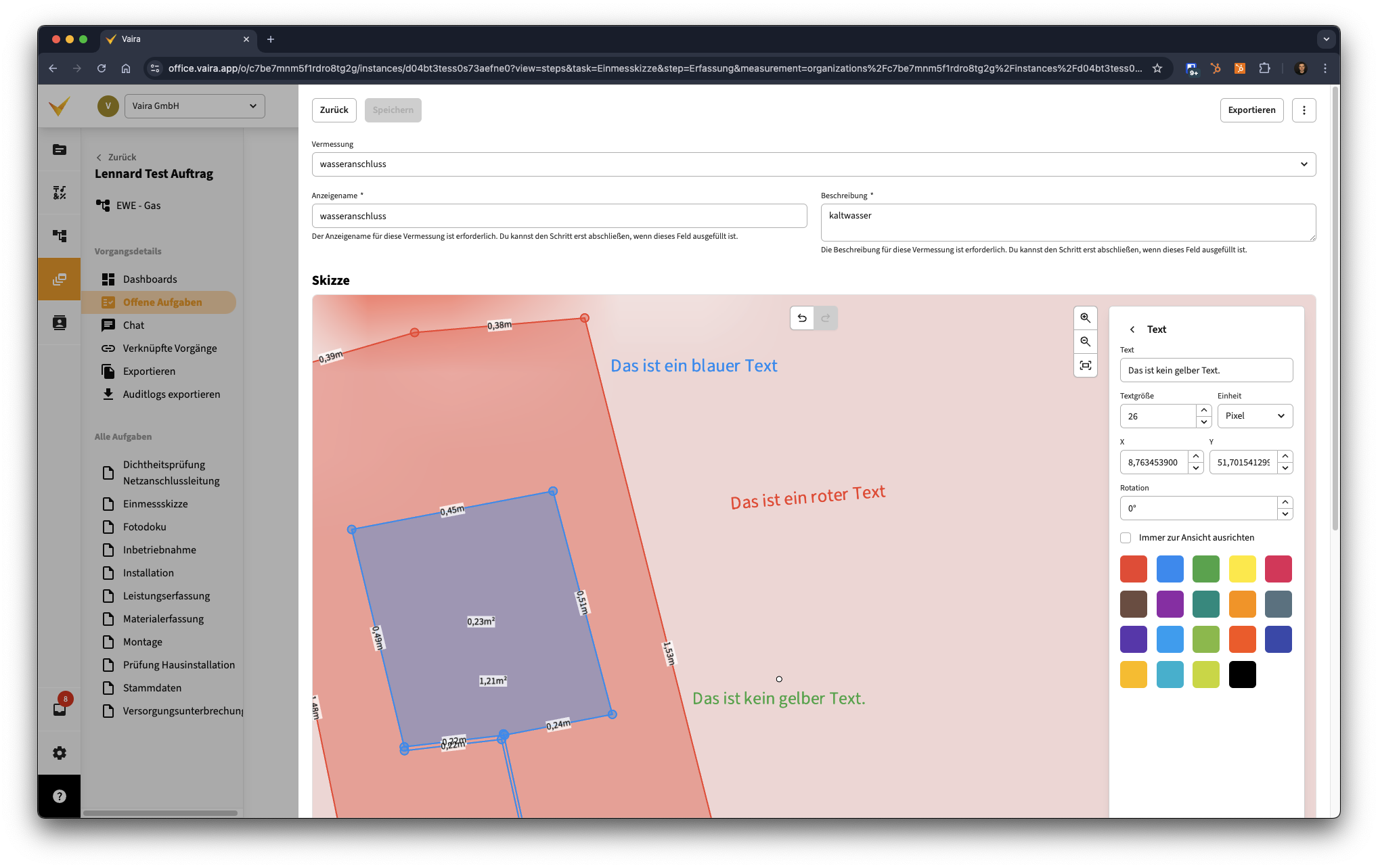Open the Vermessung wasseranschluss dropdown
Image resolution: width=1378 pixels, height=868 pixels.
pos(814,164)
